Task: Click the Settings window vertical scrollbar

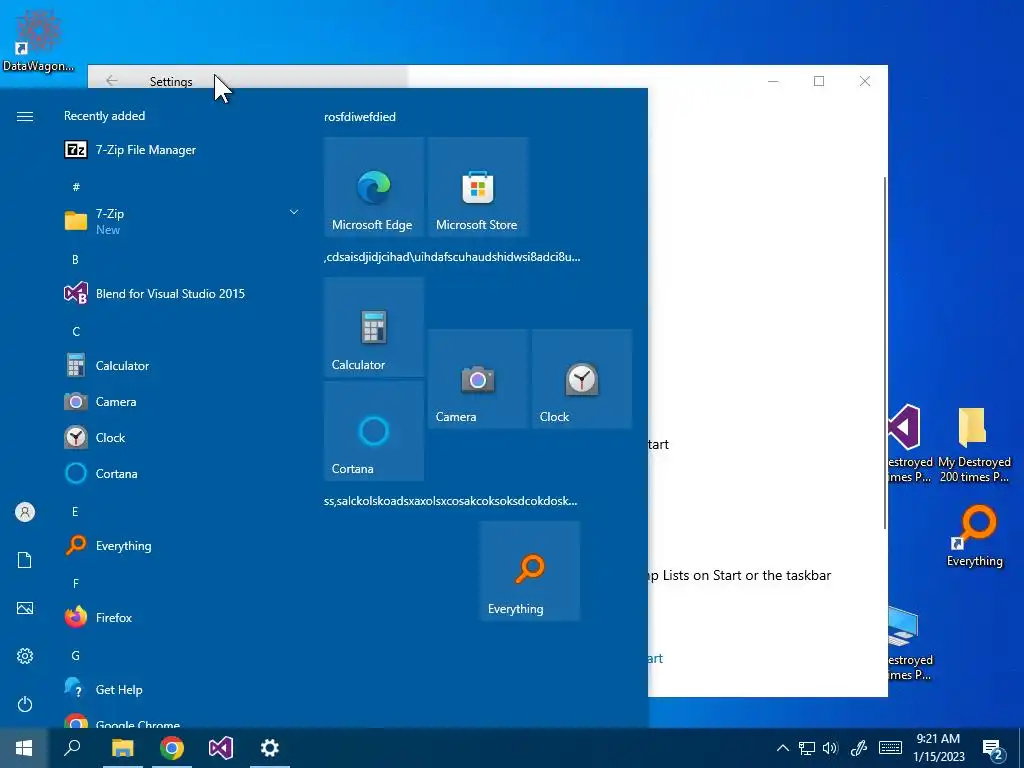Action: [x=885, y=353]
